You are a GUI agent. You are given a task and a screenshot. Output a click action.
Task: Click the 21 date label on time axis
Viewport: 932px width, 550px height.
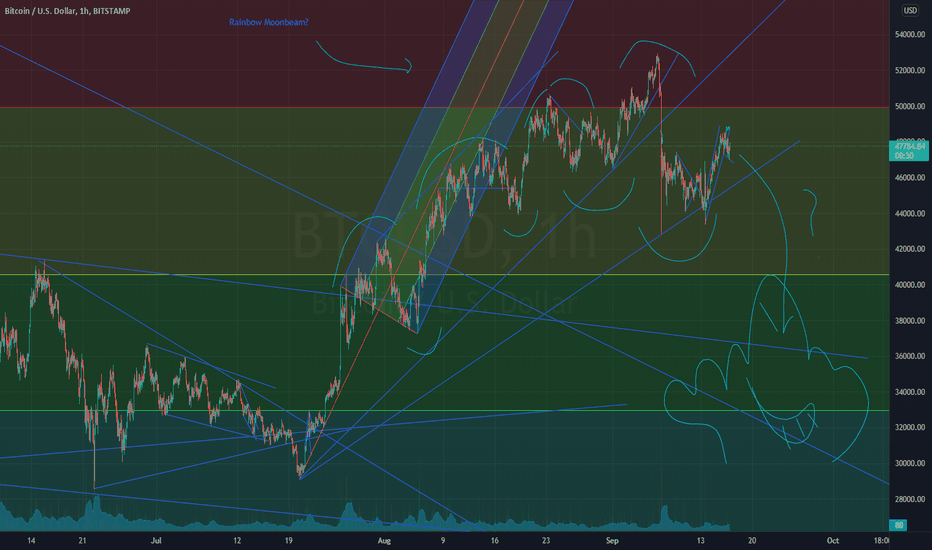[83, 540]
